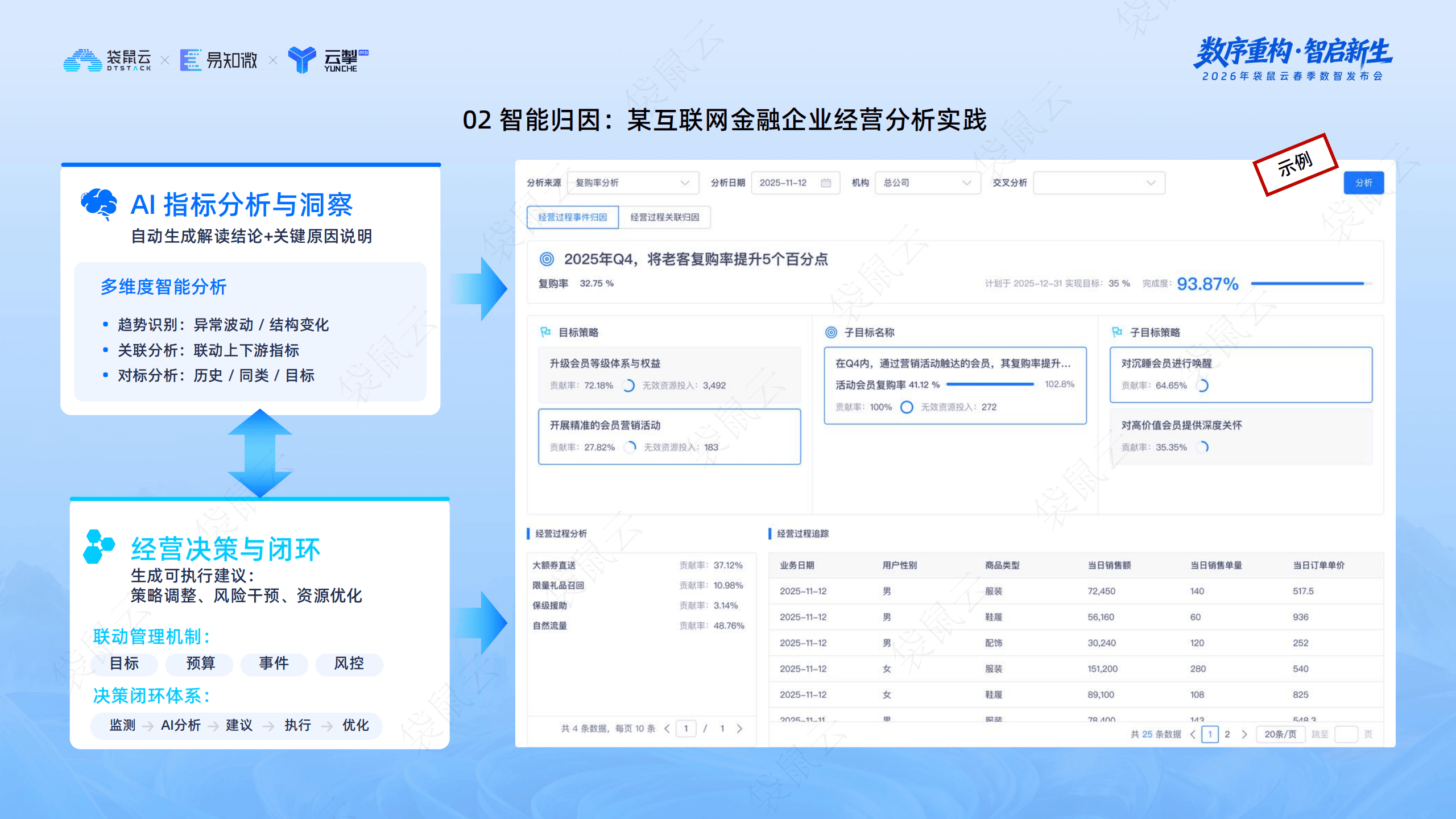Go to previous page in 经营过程追踪 pager
Image resolution: width=1456 pixels, height=819 pixels.
click(1193, 734)
